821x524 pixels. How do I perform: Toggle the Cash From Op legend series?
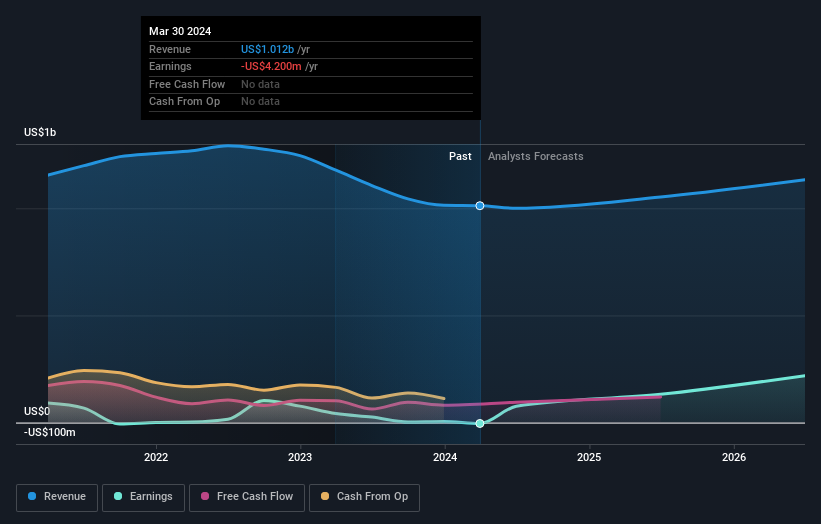coord(364,497)
